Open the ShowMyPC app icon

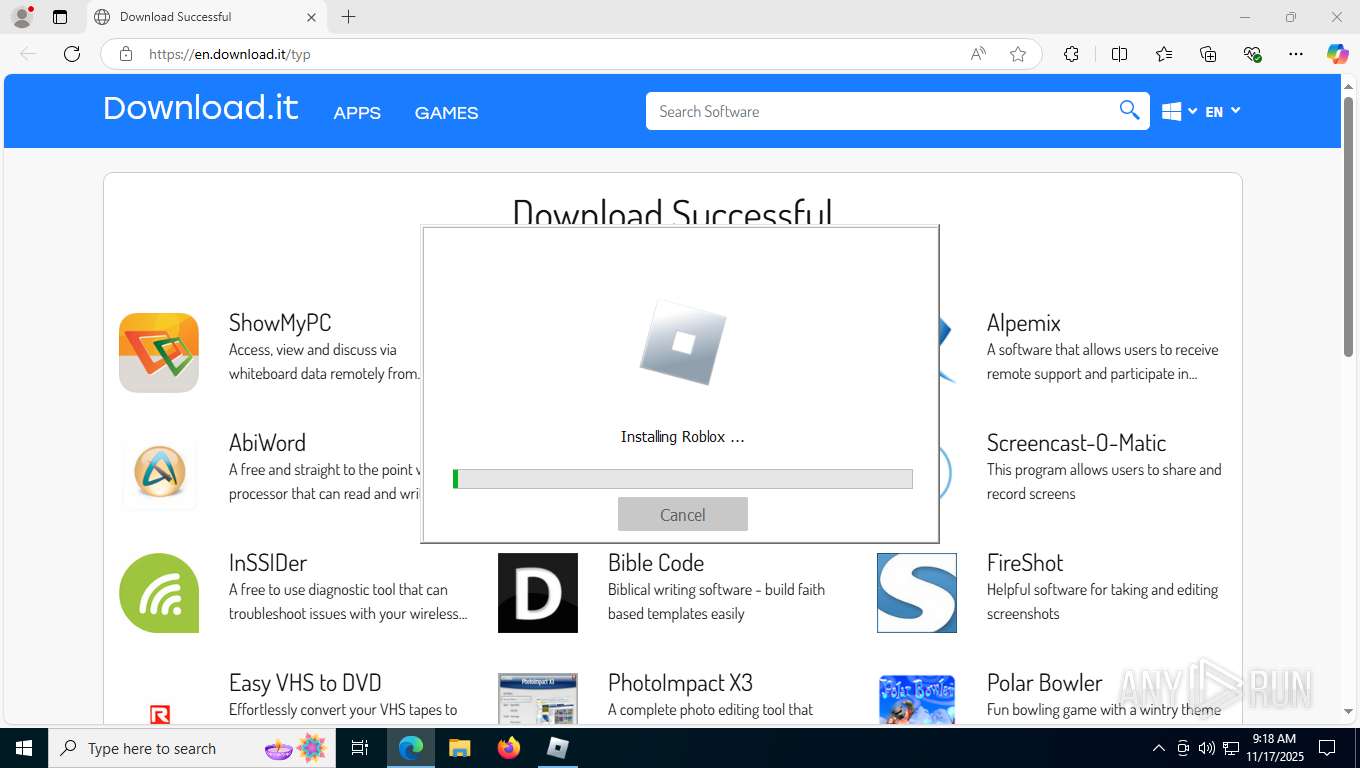[159, 353]
